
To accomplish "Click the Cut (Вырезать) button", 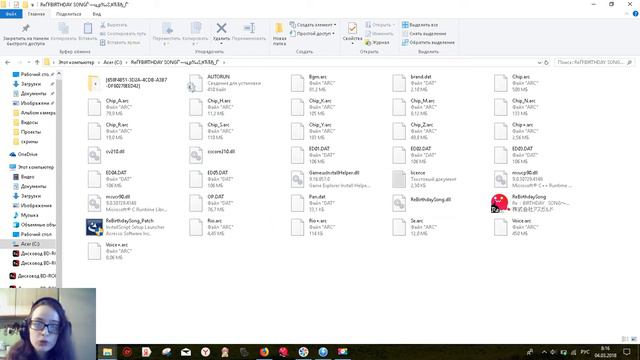I will click(113, 25).
